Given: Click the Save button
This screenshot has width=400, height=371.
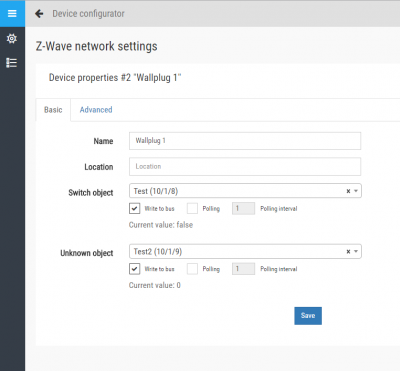Looking at the screenshot, I should pyautogui.click(x=308, y=315).
